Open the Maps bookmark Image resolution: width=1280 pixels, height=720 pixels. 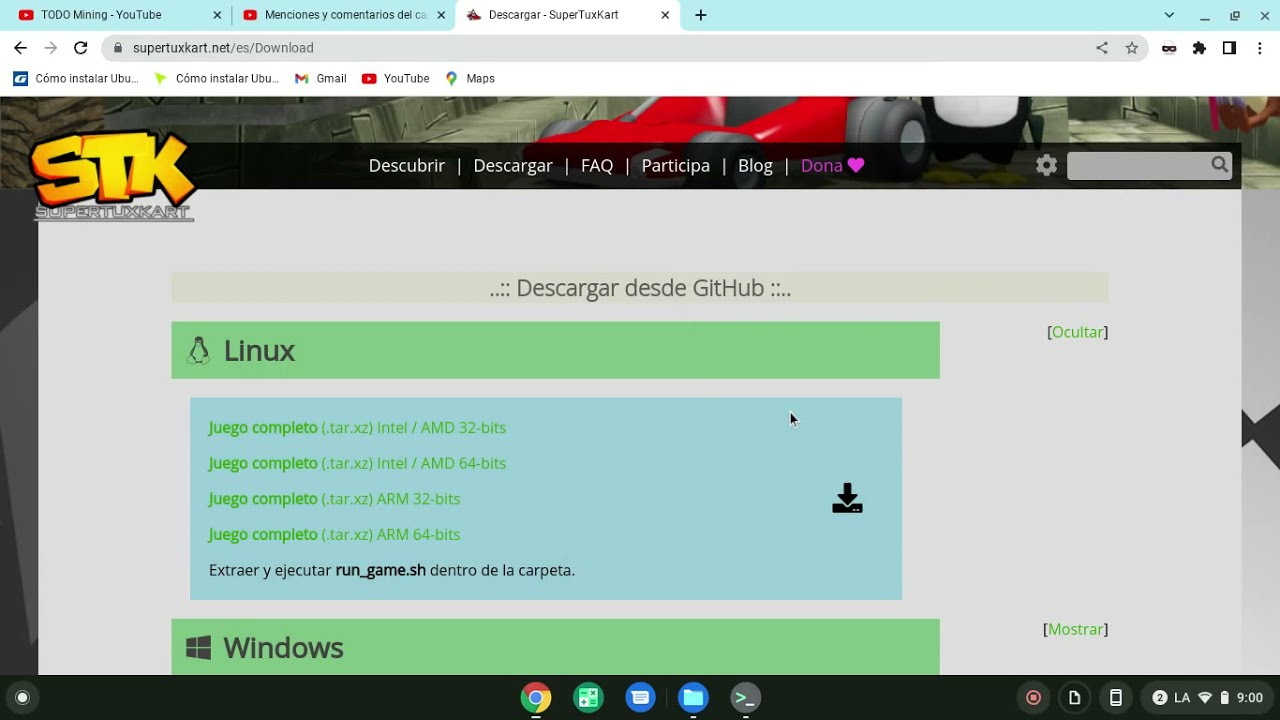pyautogui.click(x=470, y=78)
